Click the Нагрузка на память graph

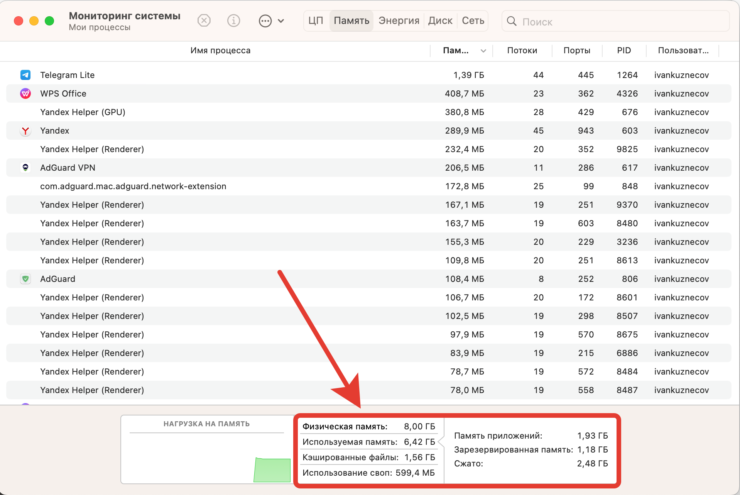tap(207, 449)
